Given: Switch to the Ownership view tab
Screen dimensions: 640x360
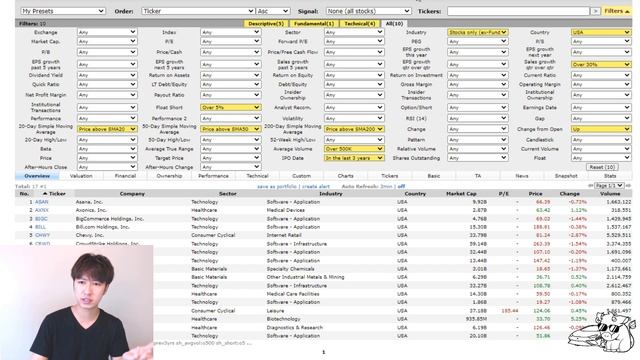Looking at the screenshot, I should tap(169, 176).
